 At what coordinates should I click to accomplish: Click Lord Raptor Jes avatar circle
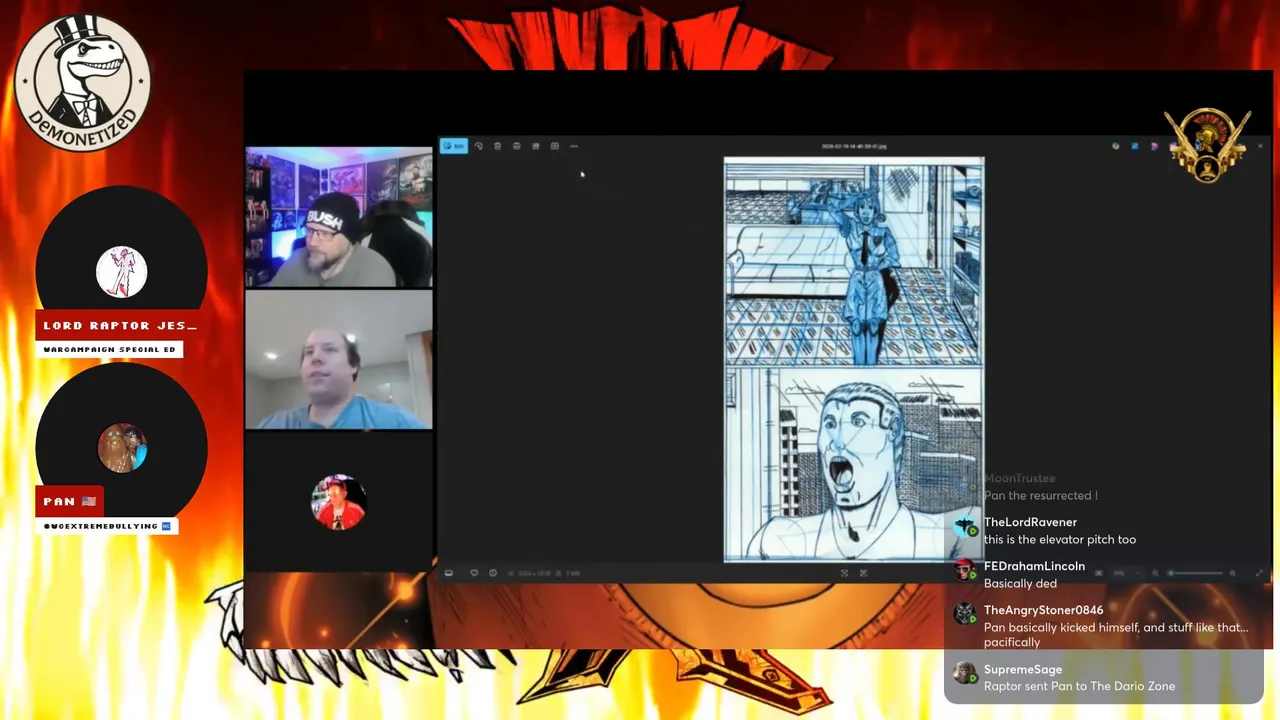pos(122,272)
